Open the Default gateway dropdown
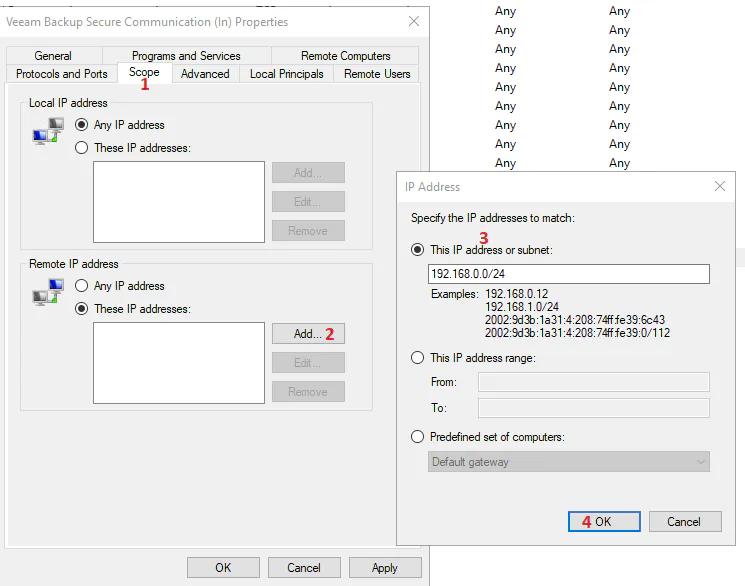This screenshot has height=586, width=745. pyautogui.click(x=569, y=461)
